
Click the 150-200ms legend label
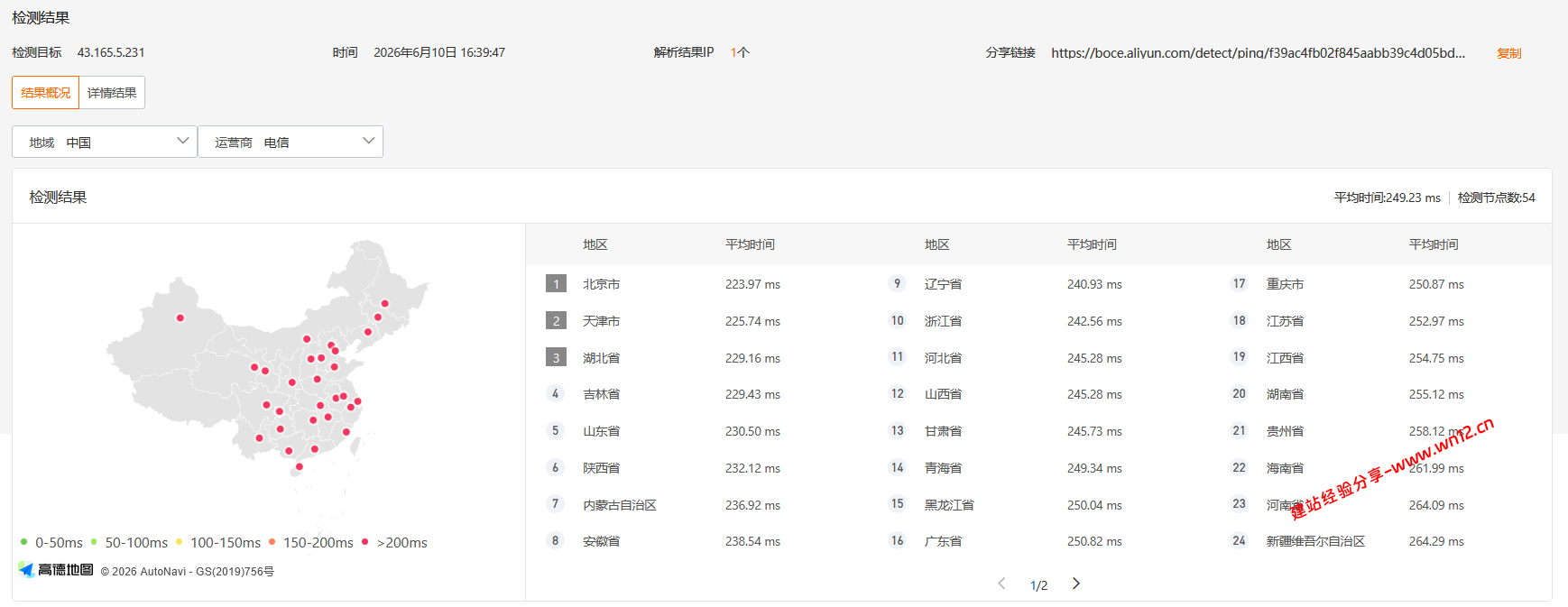tap(318, 543)
